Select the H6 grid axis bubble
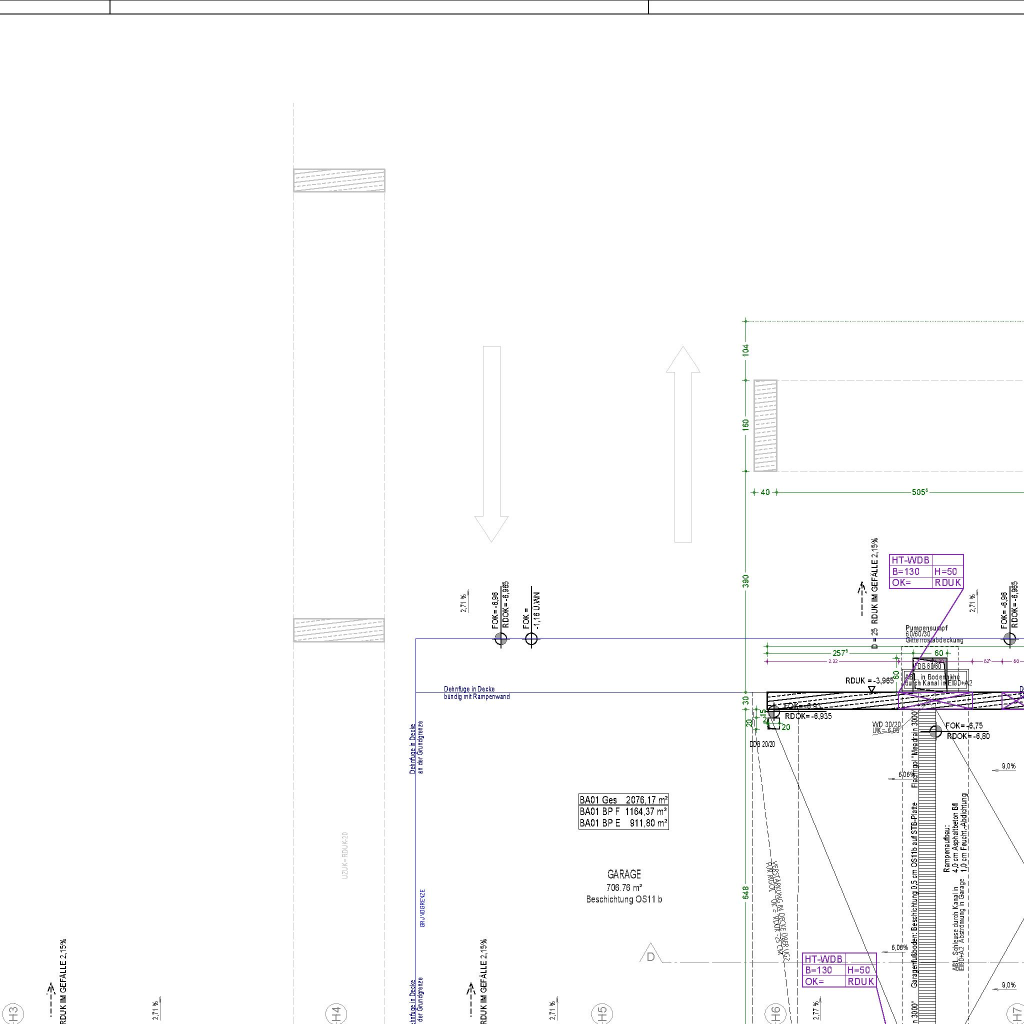The height and width of the screenshot is (1024, 1024). tap(773, 1013)
